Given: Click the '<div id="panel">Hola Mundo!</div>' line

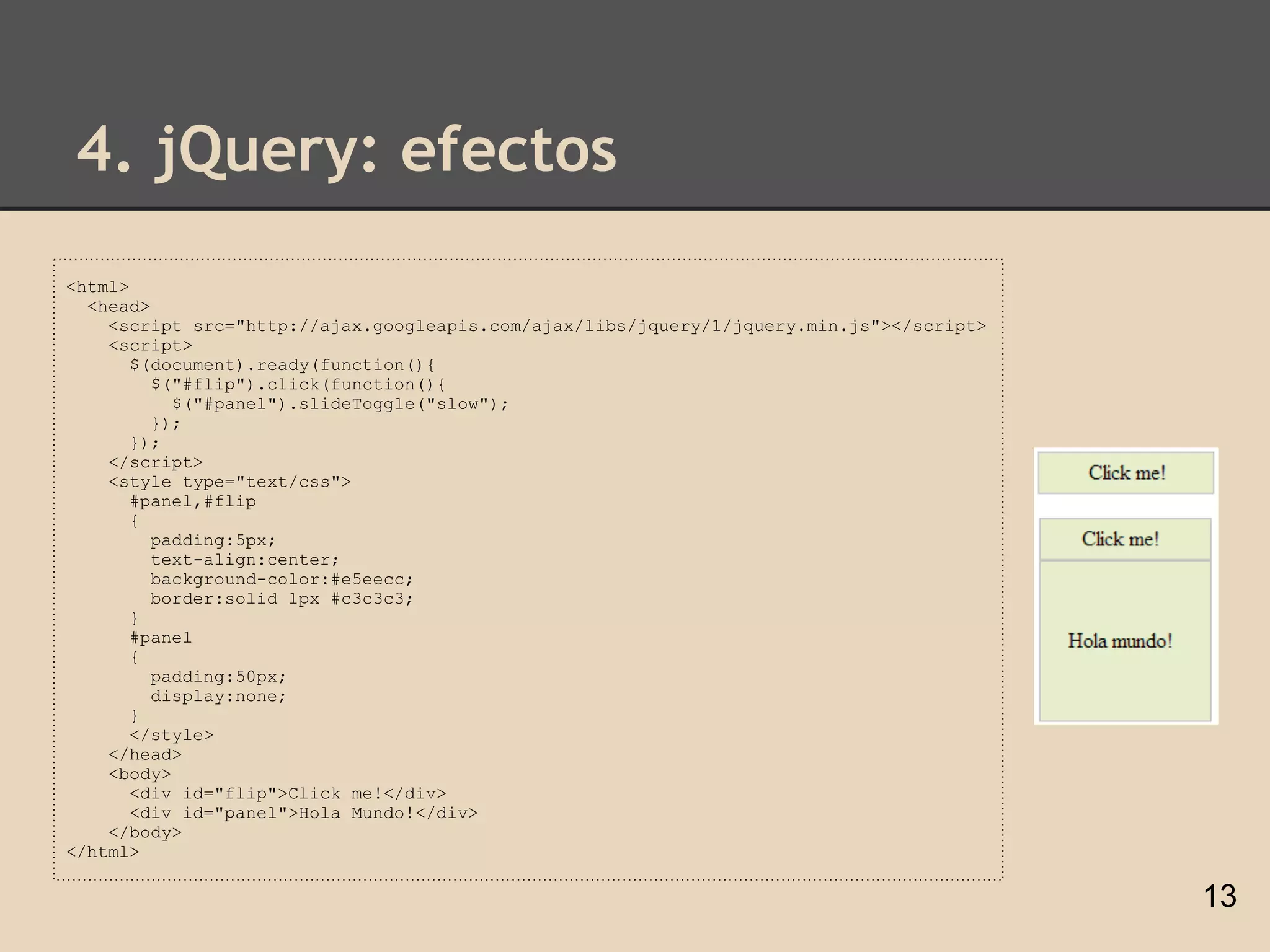Looking at the screenshot, I should point(304,813).
